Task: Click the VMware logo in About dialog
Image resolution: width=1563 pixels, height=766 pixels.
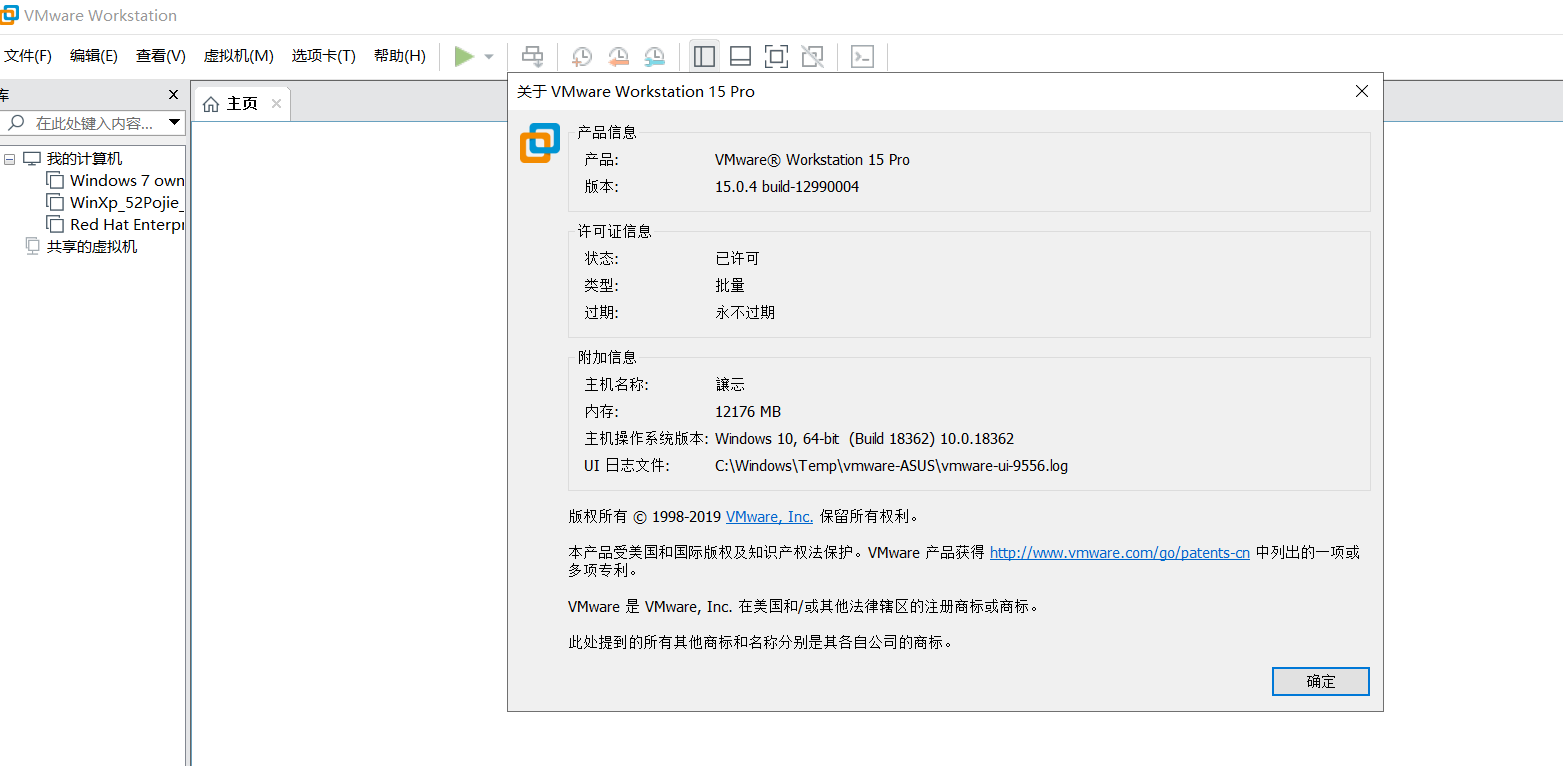Action: coord(540,143)
